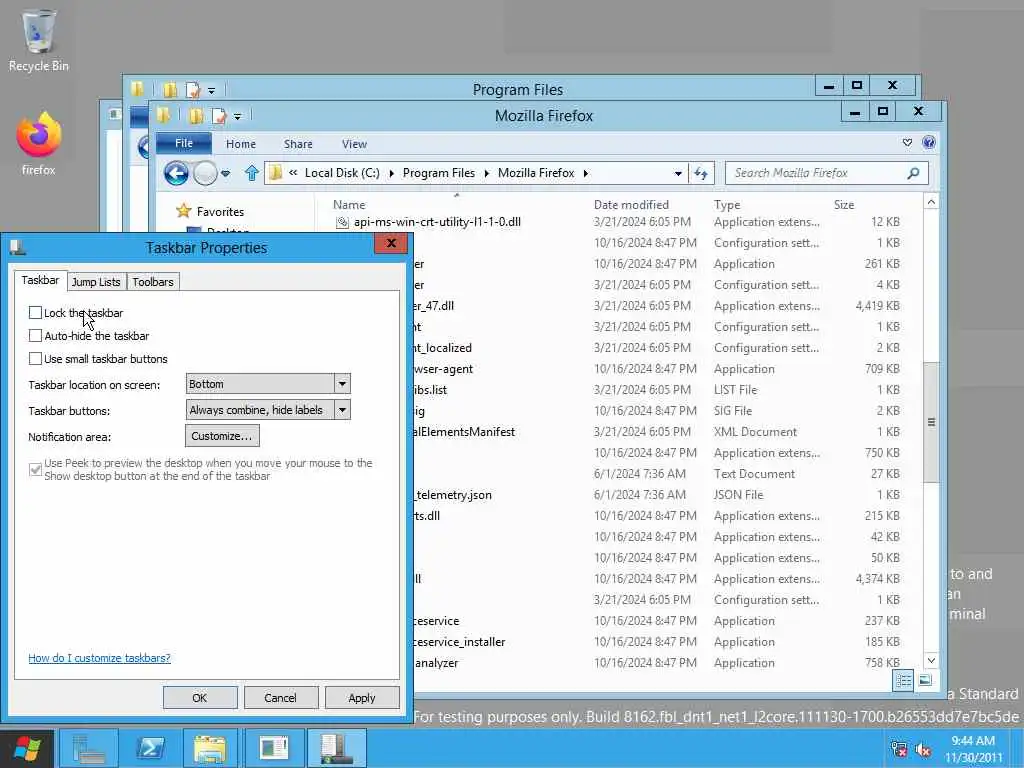Click the muted volume icon in the system tray
This screenshot has height=768, width=1024.
(x=923, y=749)
